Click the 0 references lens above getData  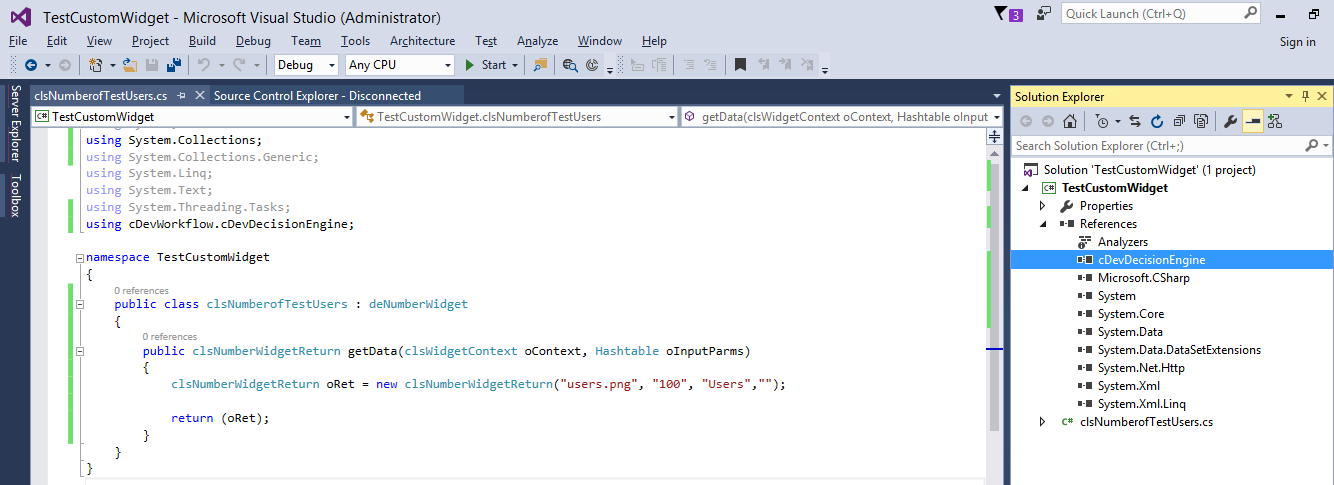169,337
